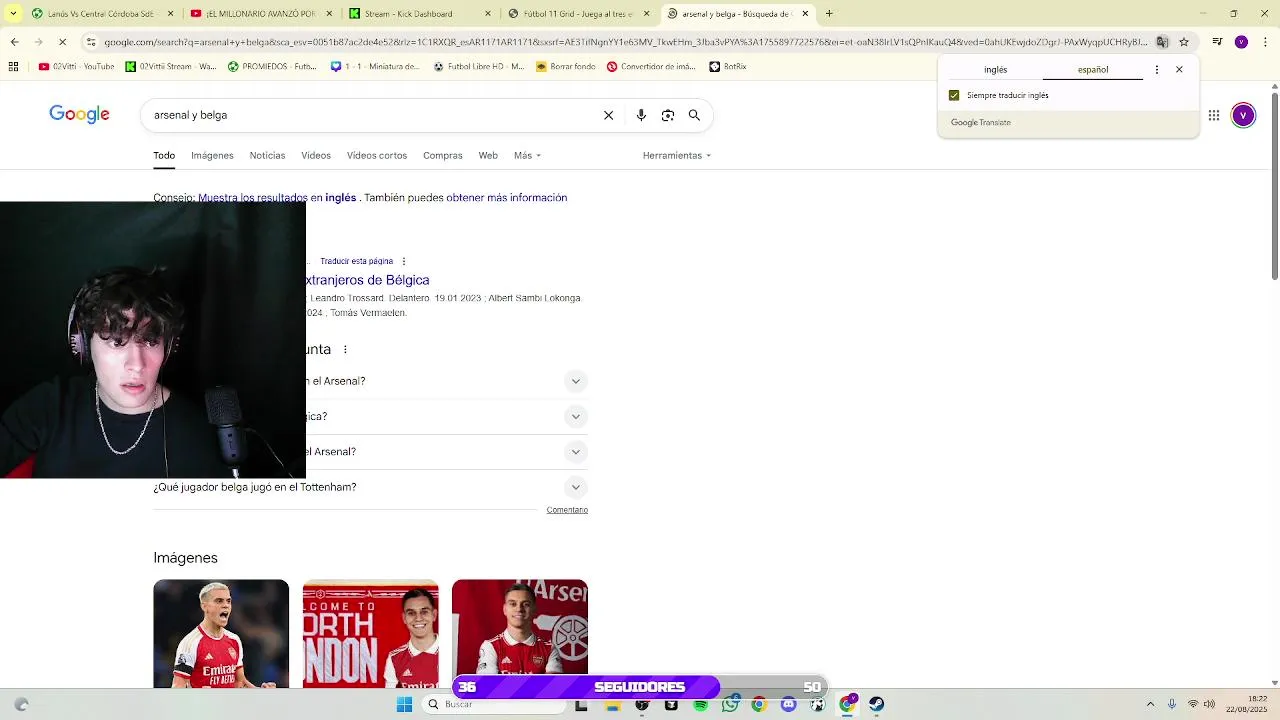Click the translate icon in the address bar
This screenshot has height=720, width=1280.
[x=1162, y=42]
